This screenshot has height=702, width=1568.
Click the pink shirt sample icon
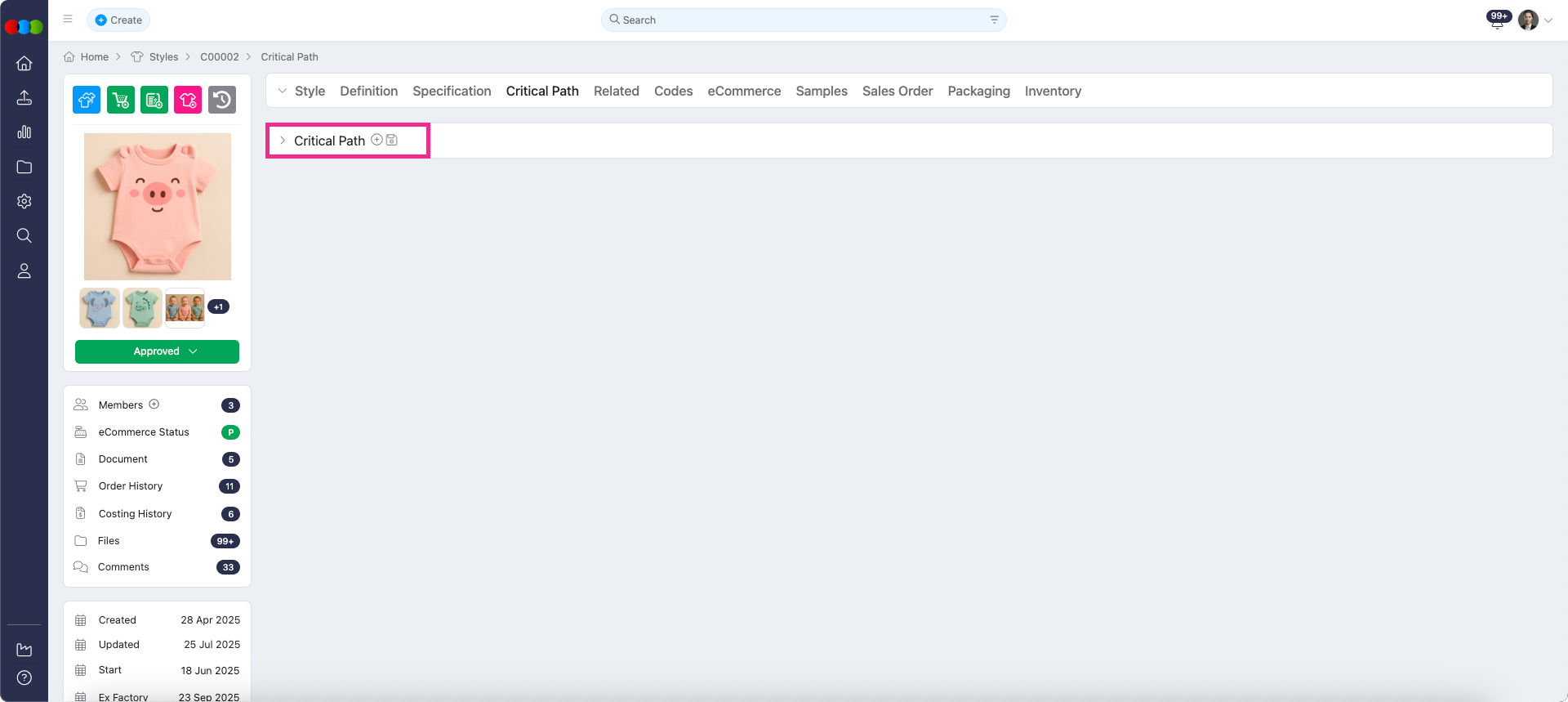[188, 100]
